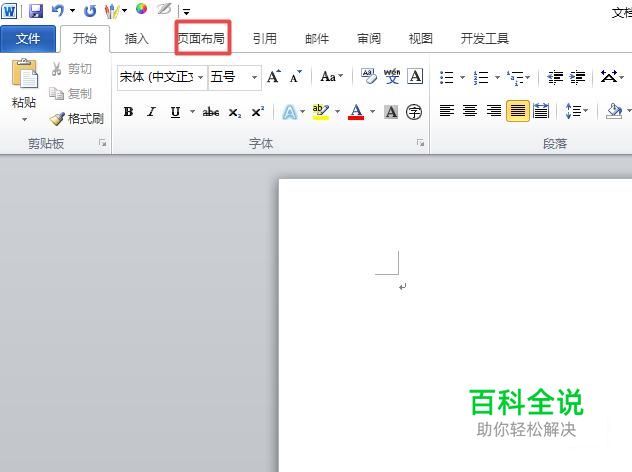Image resolution: width=632 pixels, height=472 pixels.
Task: Click the color wheel icon in quick access
Action: coord(141,8)
